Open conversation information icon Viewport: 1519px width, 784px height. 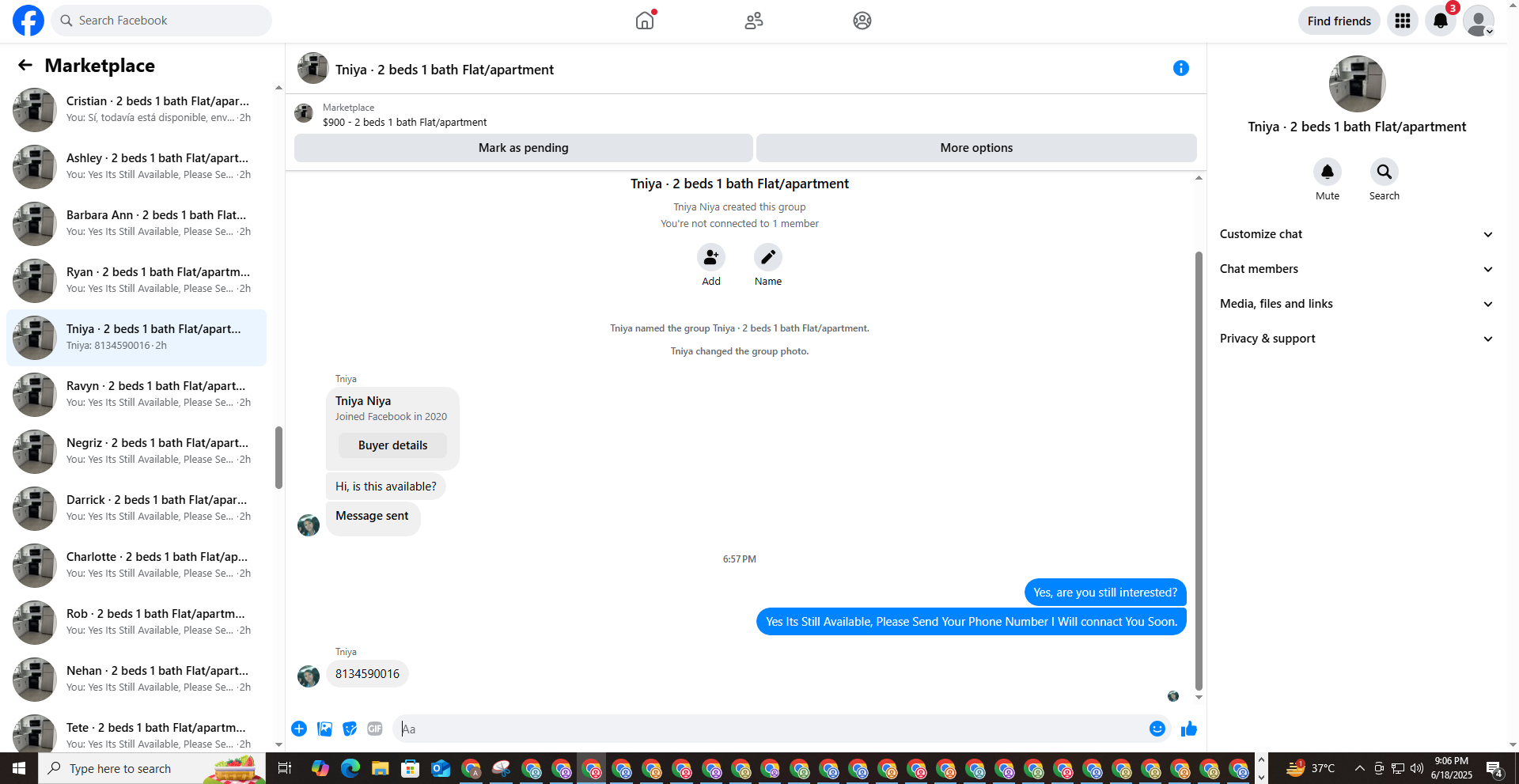coord(1181,68)
